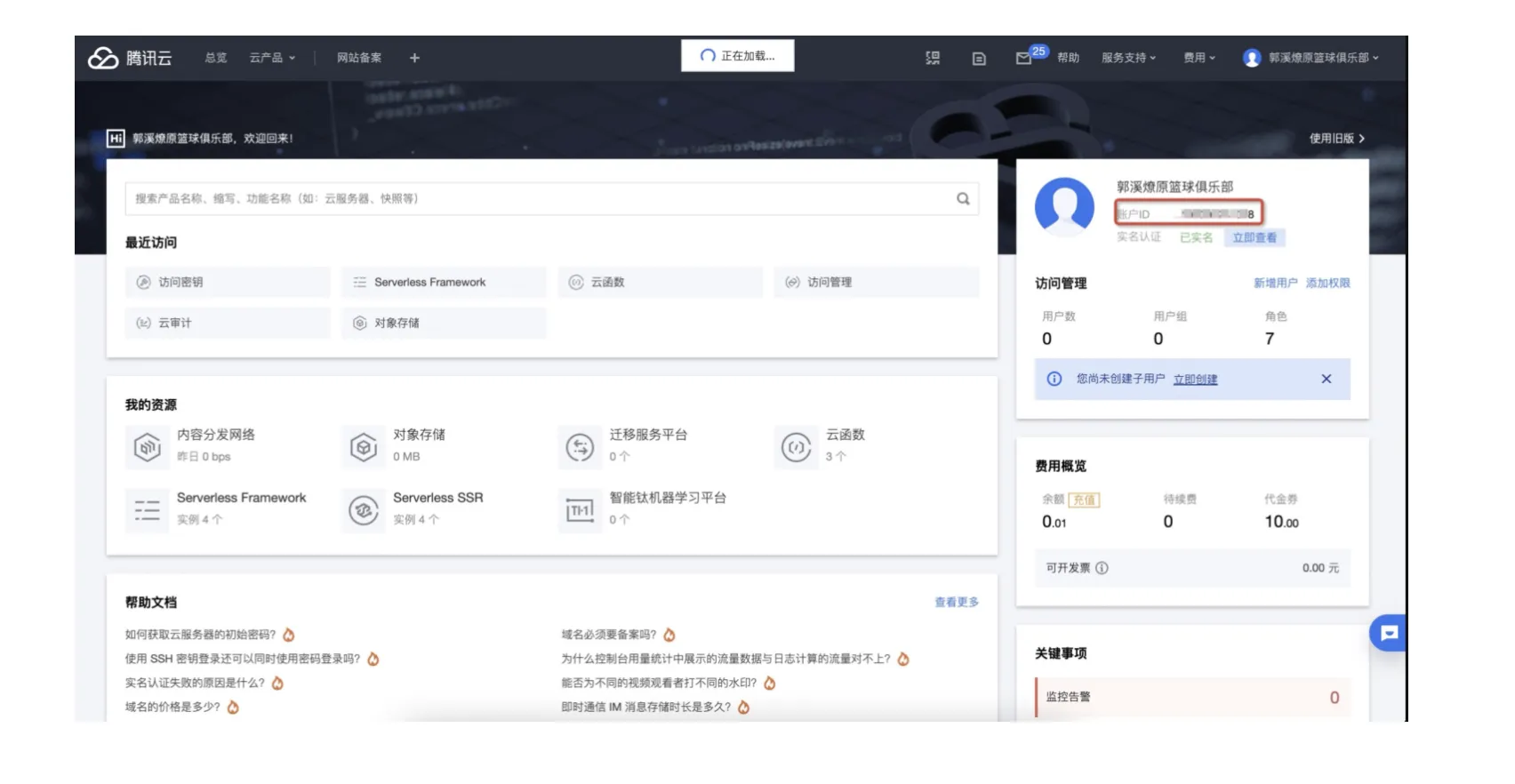Add a shortcut with the plus icon
The height and width of the screenshot is (784, 1515).
click(x=414, y=58)
